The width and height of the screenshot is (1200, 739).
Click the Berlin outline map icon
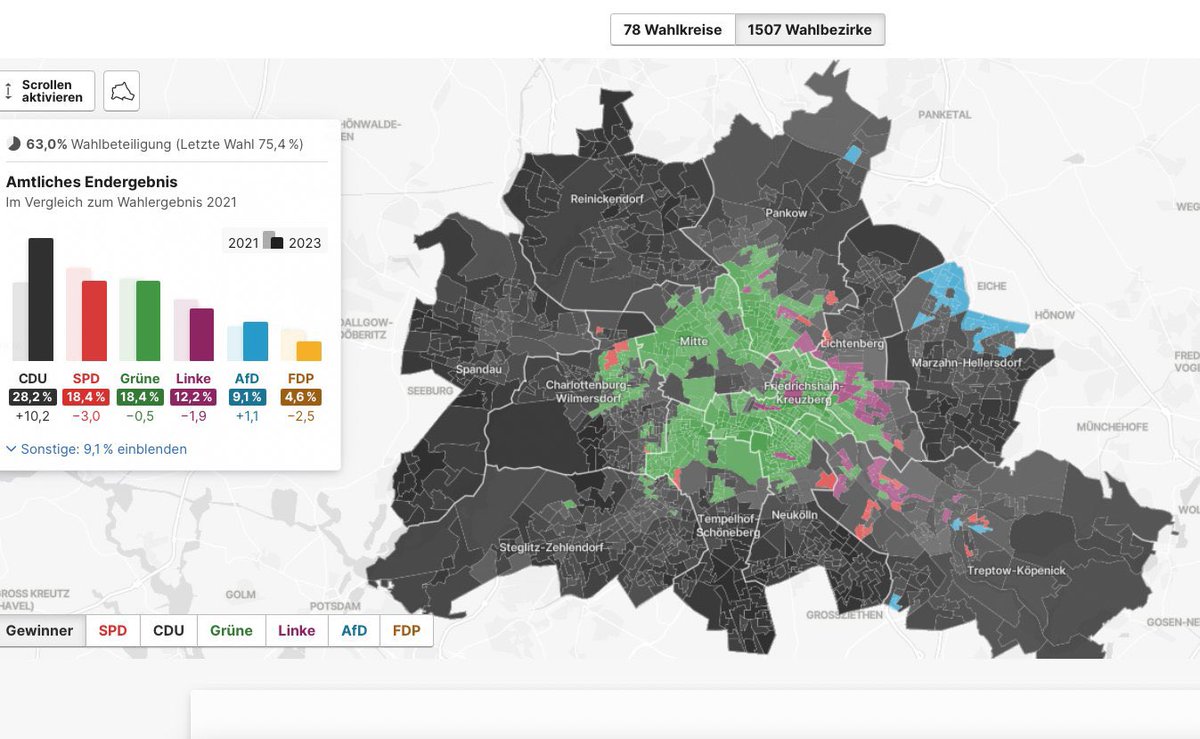pyautogui.click(x=122, y=90)
